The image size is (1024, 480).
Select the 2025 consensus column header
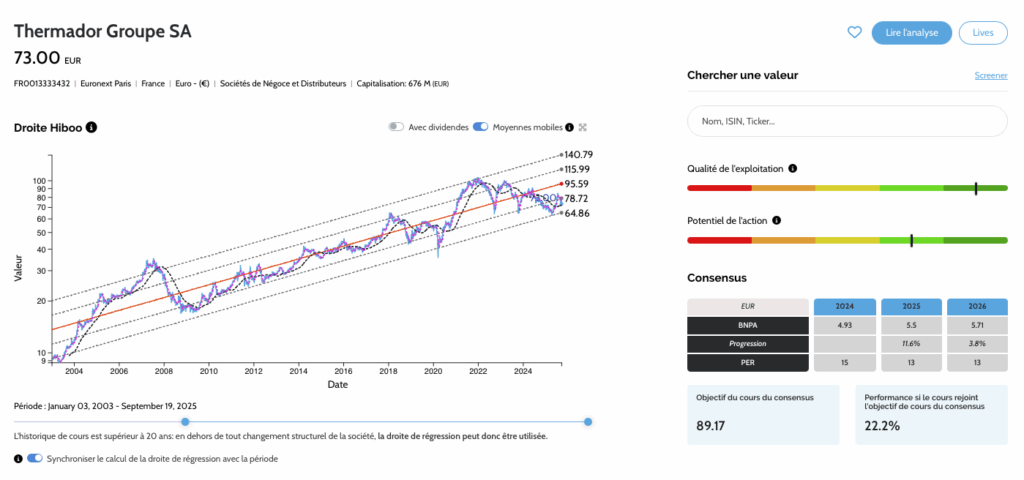tap(913, 306)
